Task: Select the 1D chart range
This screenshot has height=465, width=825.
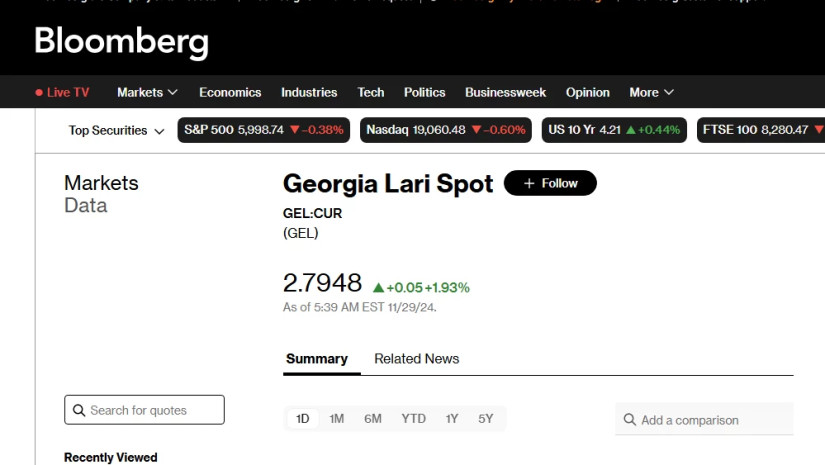Action: point(302,419)
